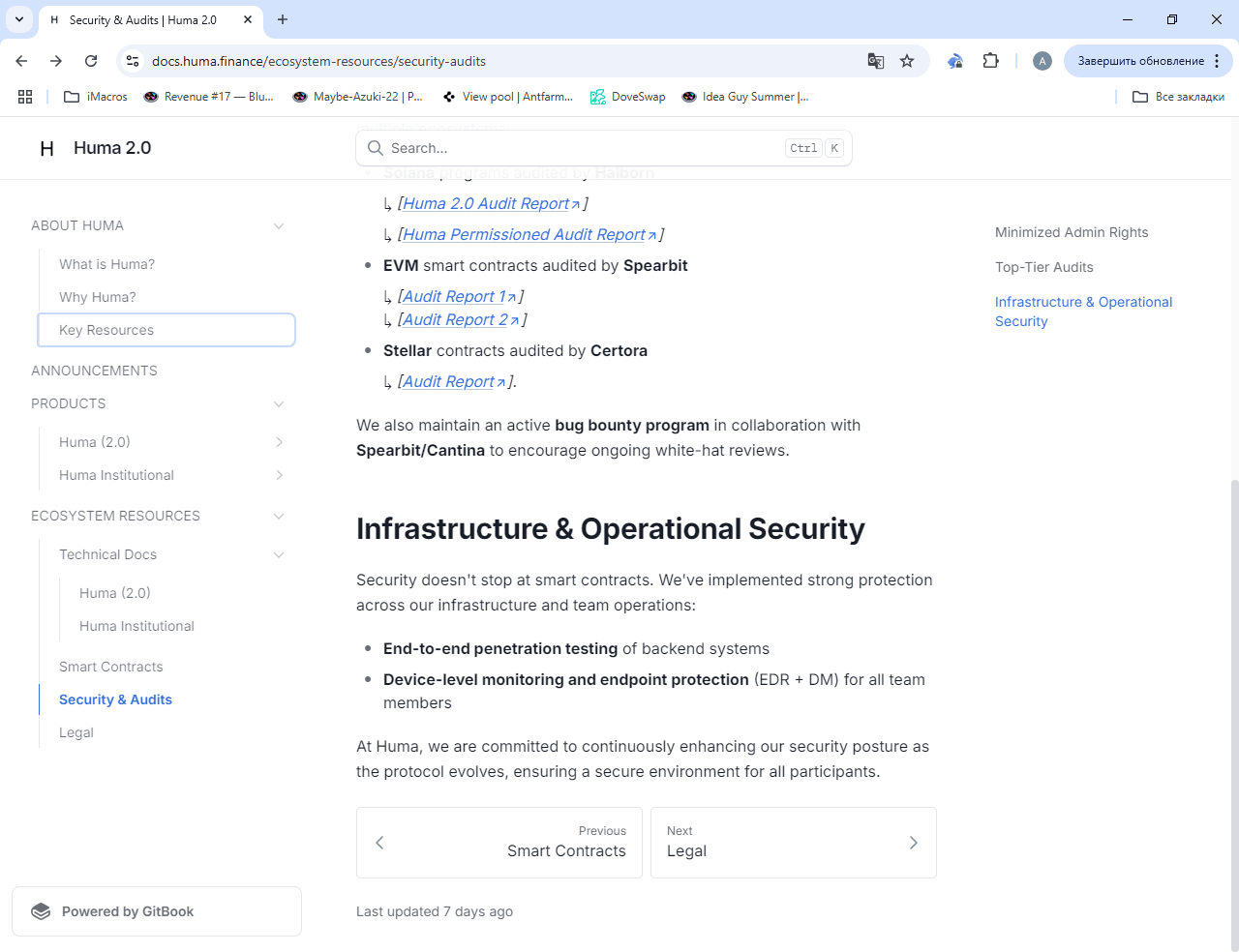1239x952 pixels.
Task: Open Huma 2.0 home title link
Action: (112, 148)
